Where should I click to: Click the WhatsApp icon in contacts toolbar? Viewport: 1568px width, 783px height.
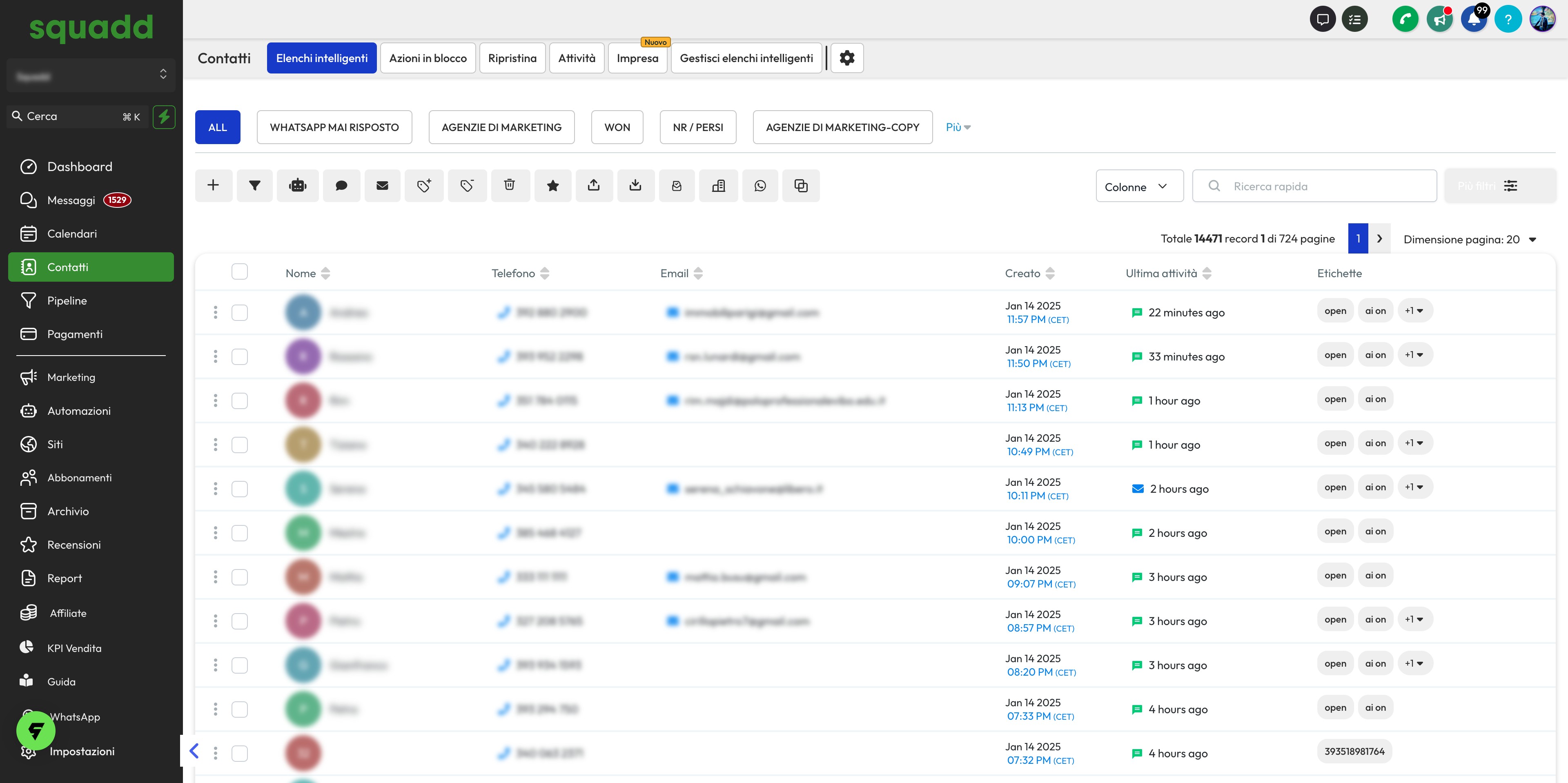tap(759, 186)
